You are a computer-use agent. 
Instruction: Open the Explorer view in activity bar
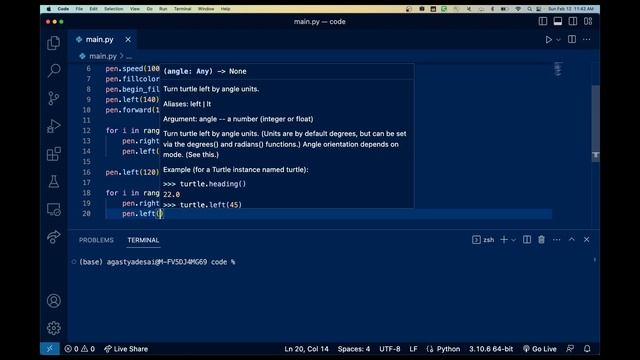point(53,43)
